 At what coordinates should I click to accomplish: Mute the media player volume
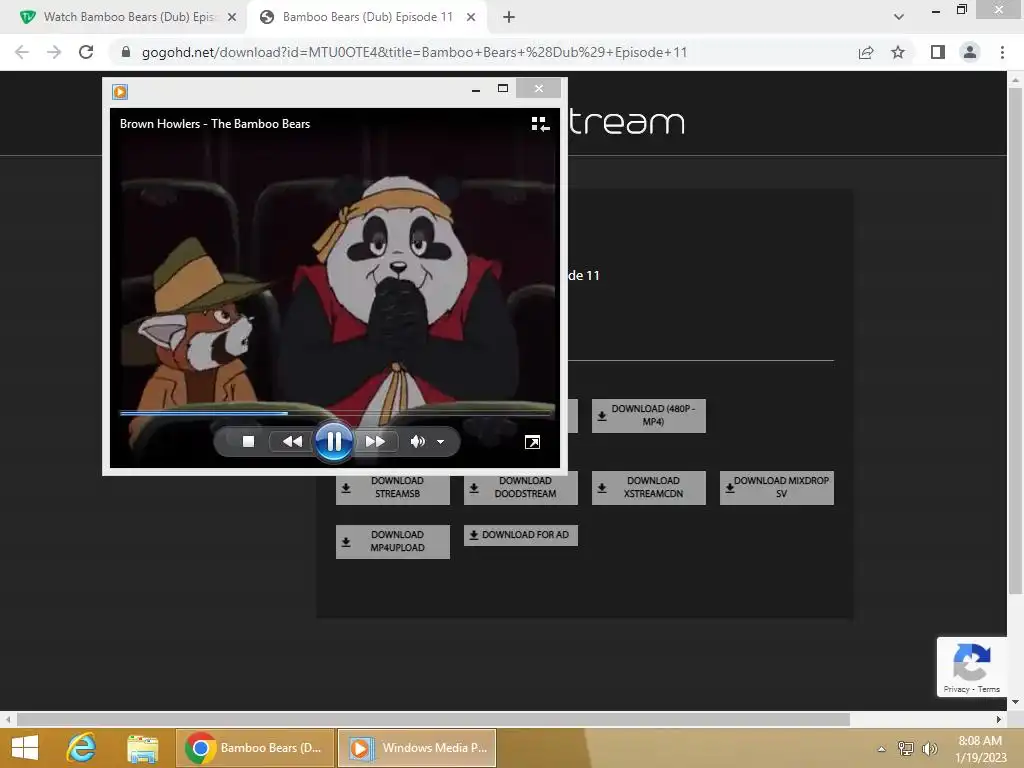point(417,442)
